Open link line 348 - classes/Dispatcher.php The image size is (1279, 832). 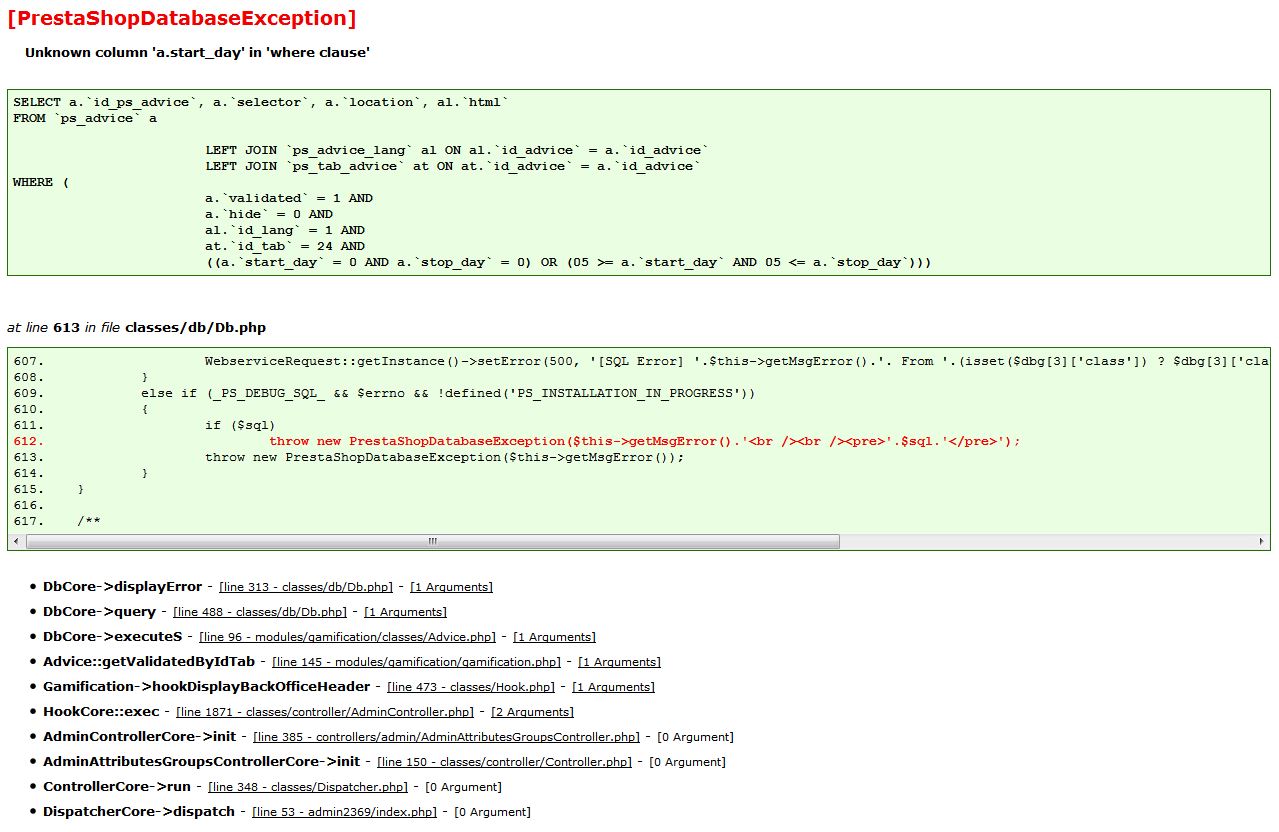point(308,787)
